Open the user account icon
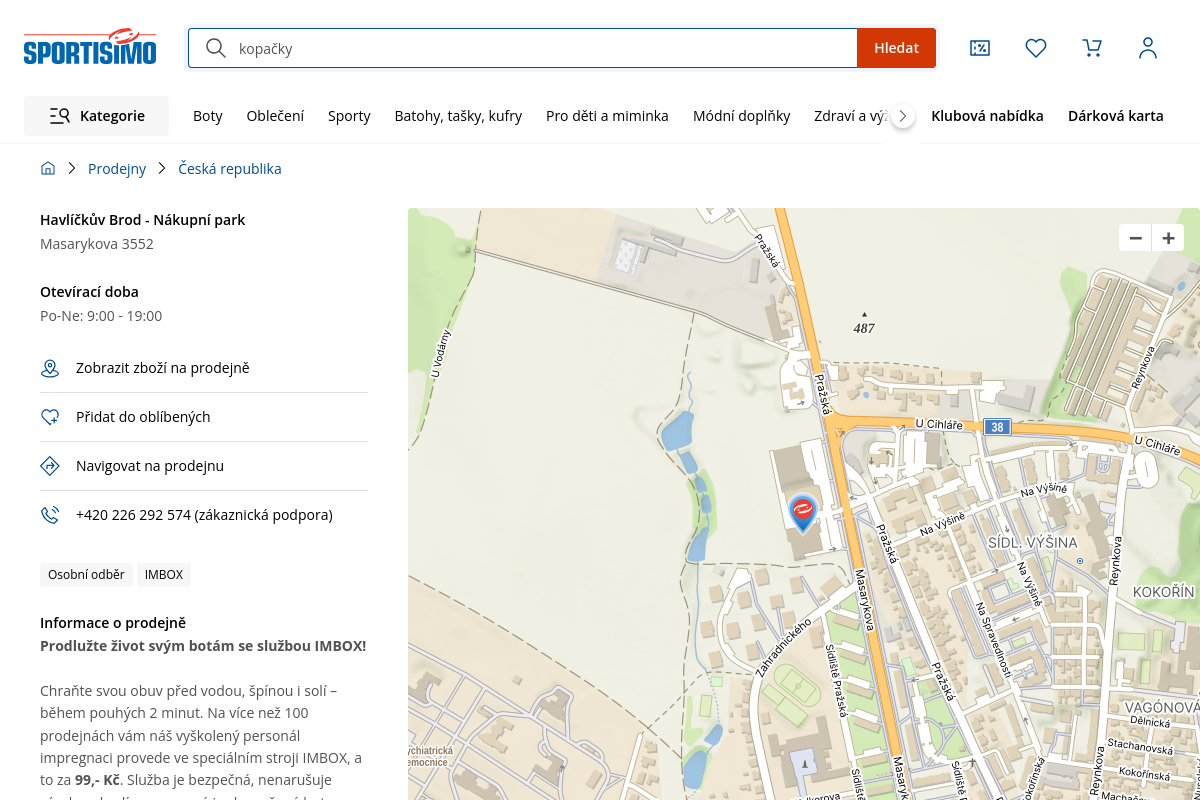The width and height of the screenshot is (1200, 800). 1148,48
